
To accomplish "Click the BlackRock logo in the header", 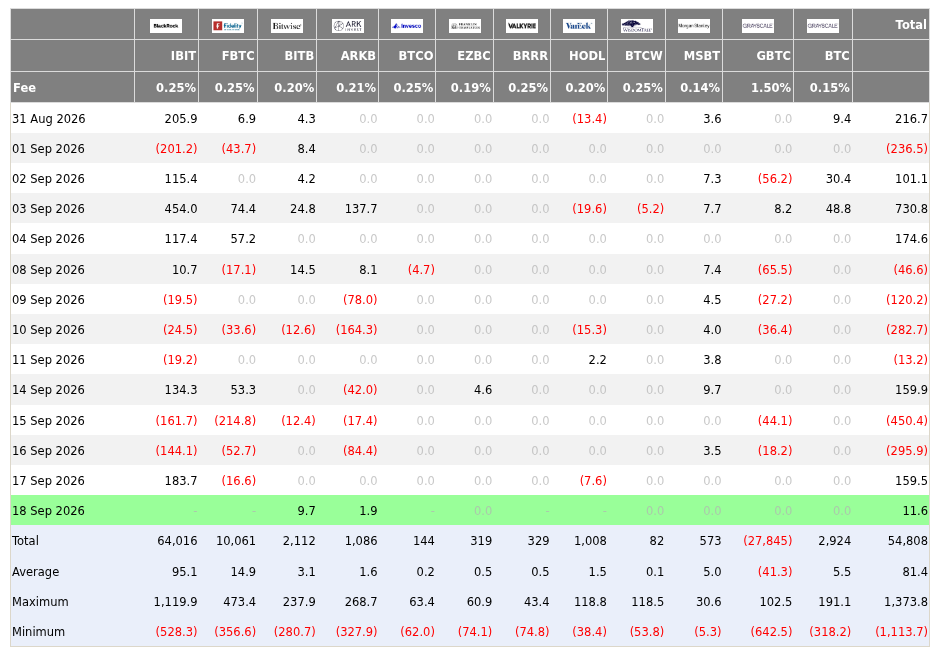I will [166, 26].
